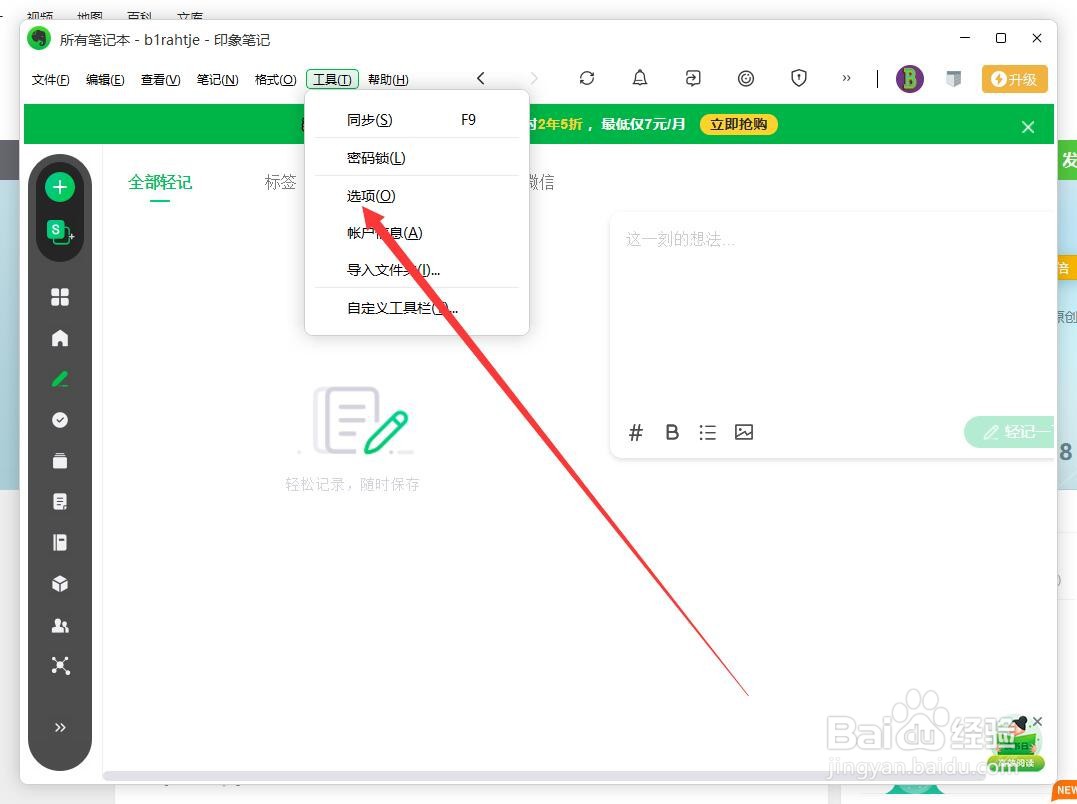The height and width of the screenshot is (804, 1077).
Task: Click the 立即抢购 promotion button
Action: [738, 124]
